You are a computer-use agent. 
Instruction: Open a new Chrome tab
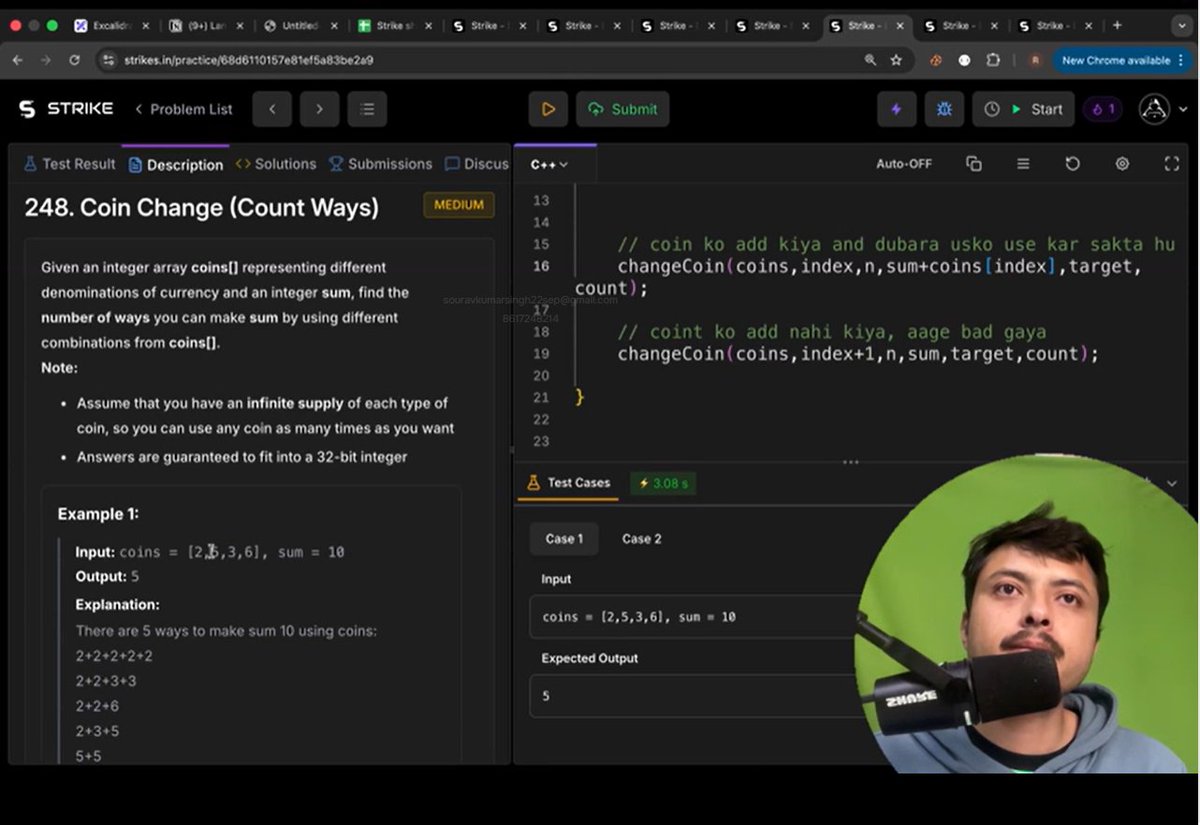pyautogui.click(x=1117, y=25)
